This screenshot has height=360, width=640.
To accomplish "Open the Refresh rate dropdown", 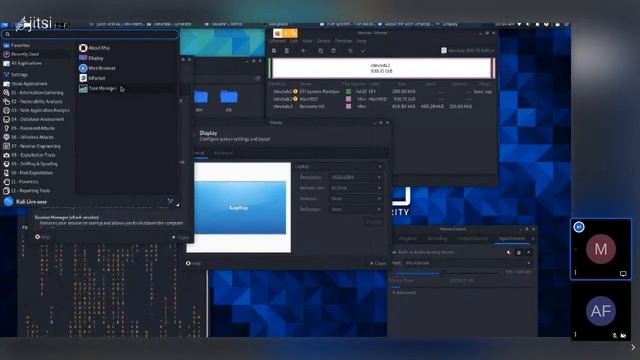I will pyautogui.click(x=356, y=188).
